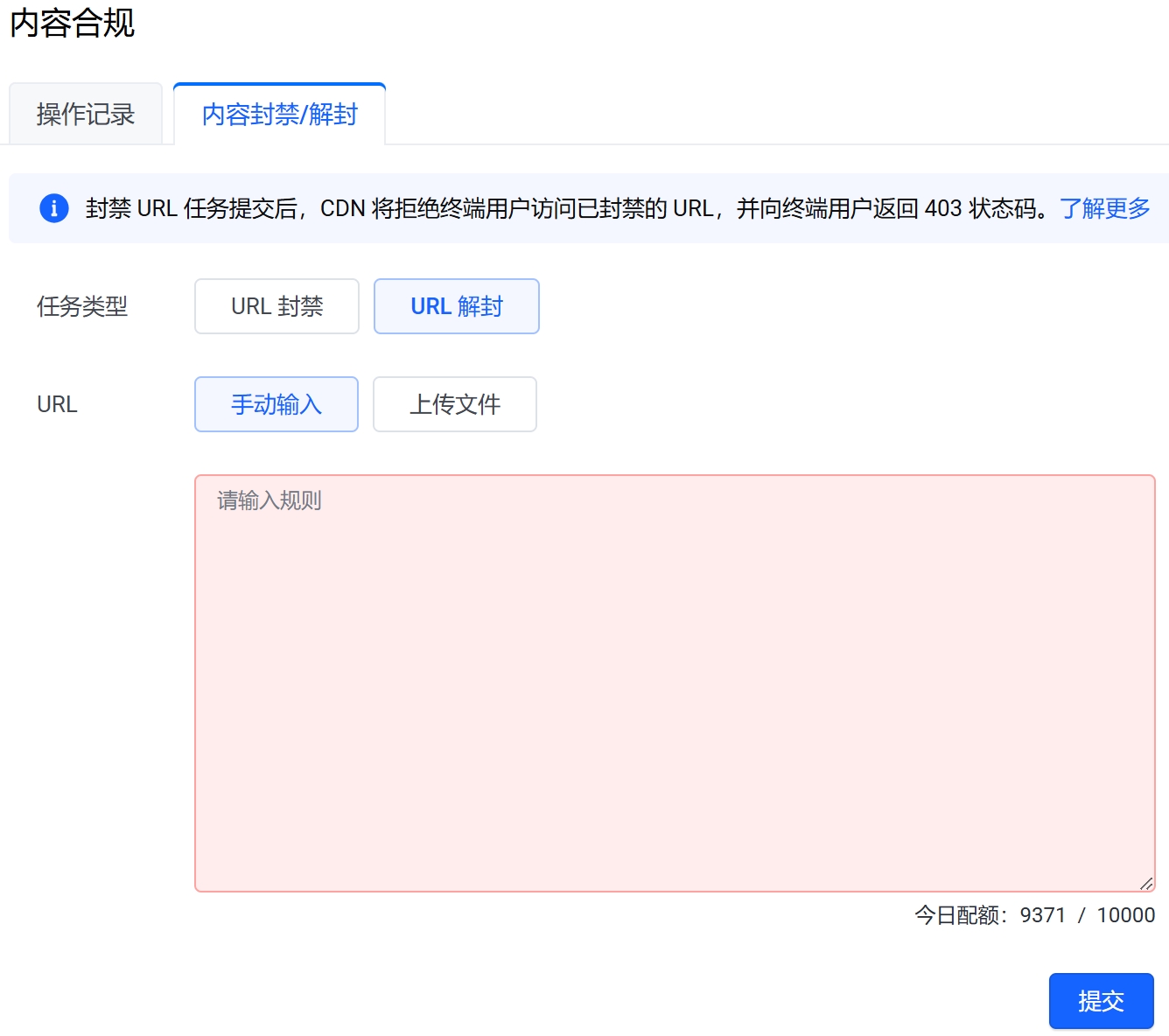Click the 内容合规 page heading
Image resolution: width=1169 pixels, height=1036 pixels.
tap(73, 23)
